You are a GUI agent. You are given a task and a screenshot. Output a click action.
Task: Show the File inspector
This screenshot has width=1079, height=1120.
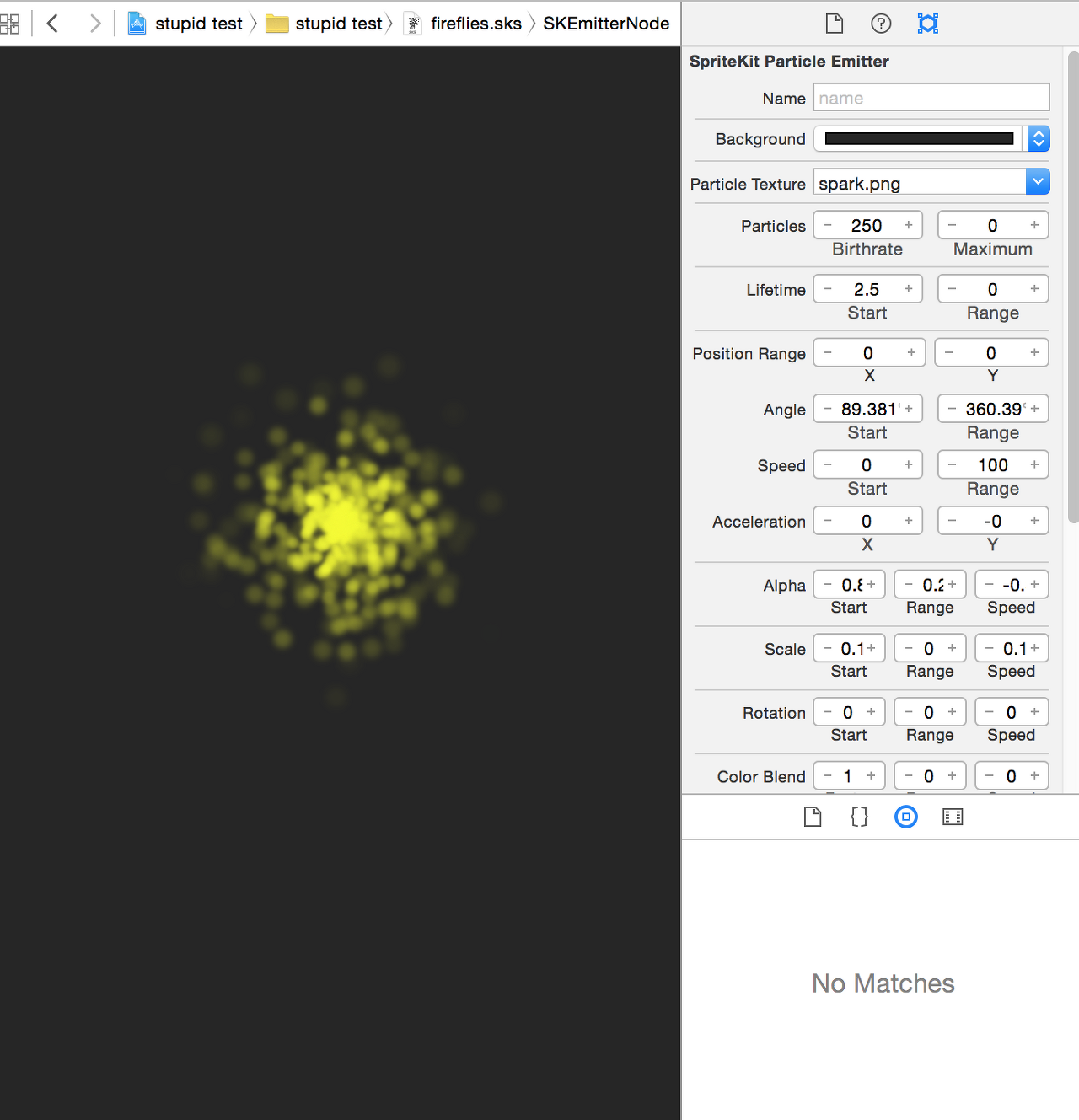[x=835, y=24]
